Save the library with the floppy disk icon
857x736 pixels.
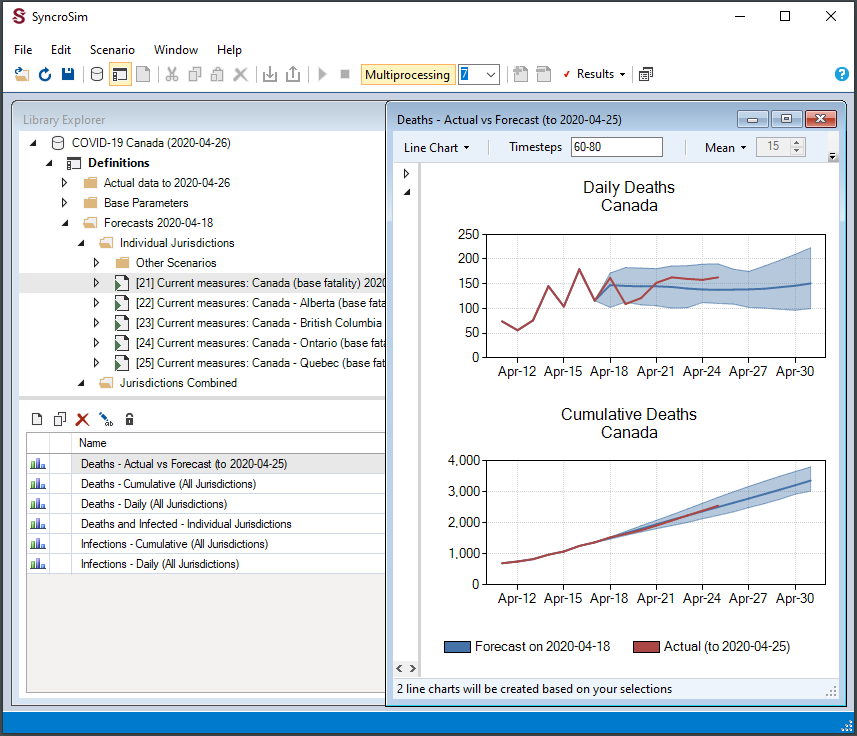tap(68, 74)
